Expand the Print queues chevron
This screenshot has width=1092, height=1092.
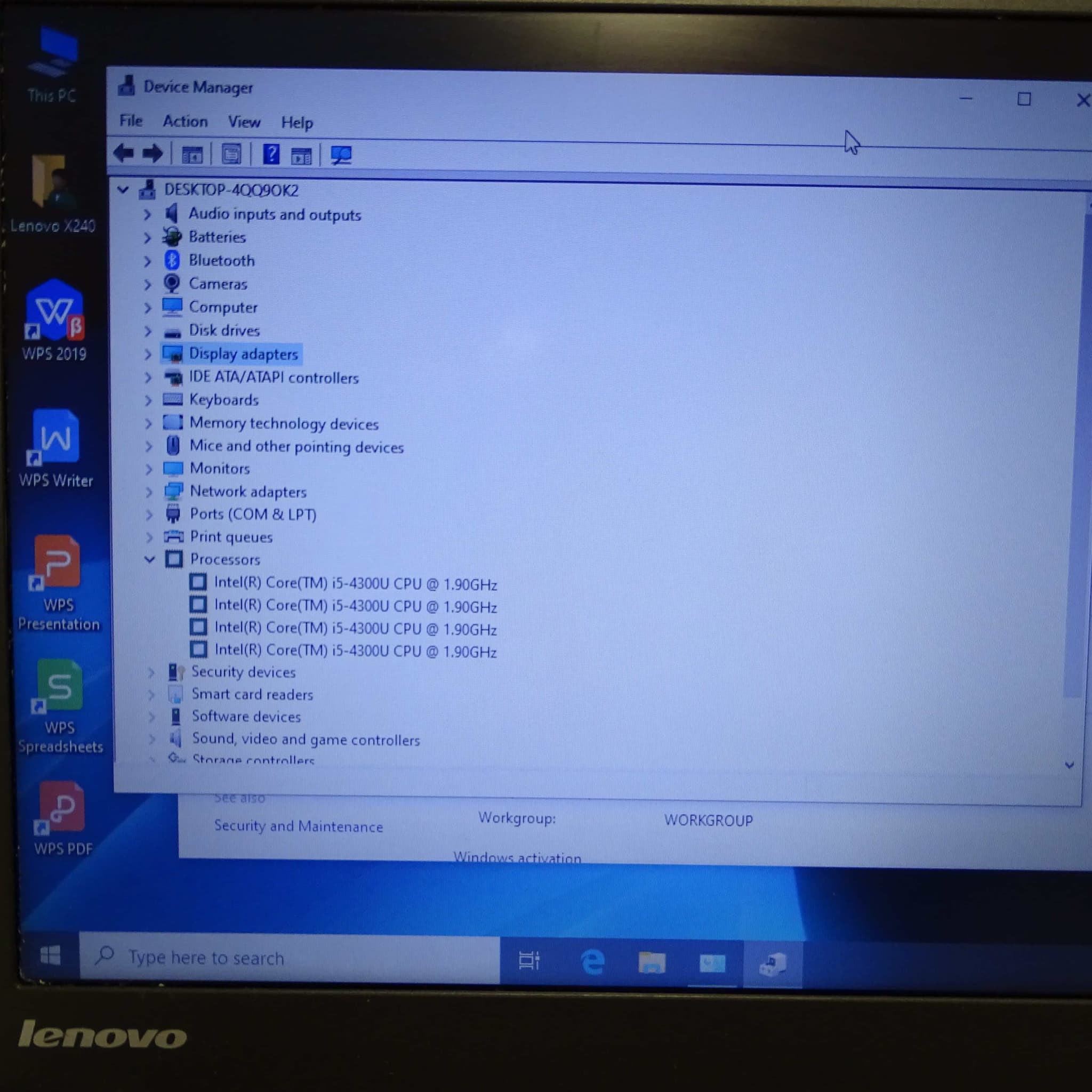(x=149, y=537)
